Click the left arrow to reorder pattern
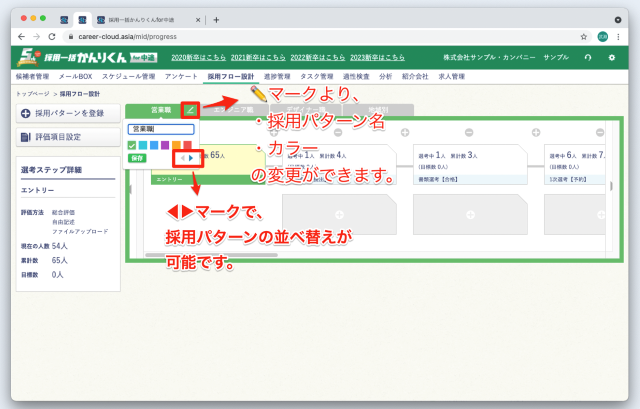This screenshot has height=409, width=640. (x=181, y=158)
